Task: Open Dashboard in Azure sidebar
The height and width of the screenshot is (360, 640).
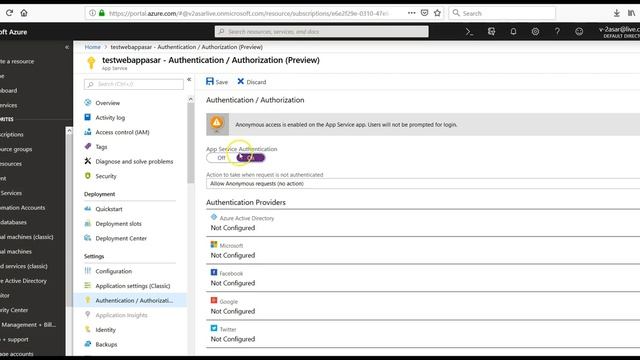Action: click(x=9, y=91)
